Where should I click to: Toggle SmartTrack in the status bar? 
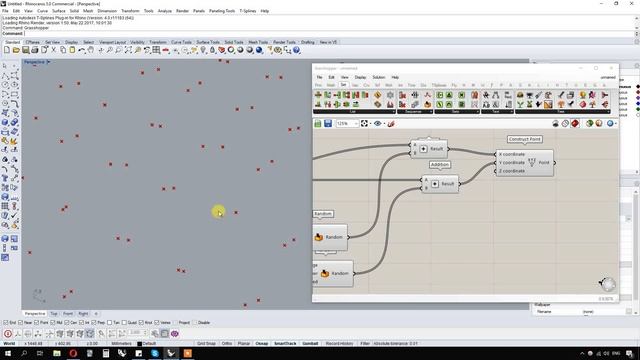coord(285,344)
